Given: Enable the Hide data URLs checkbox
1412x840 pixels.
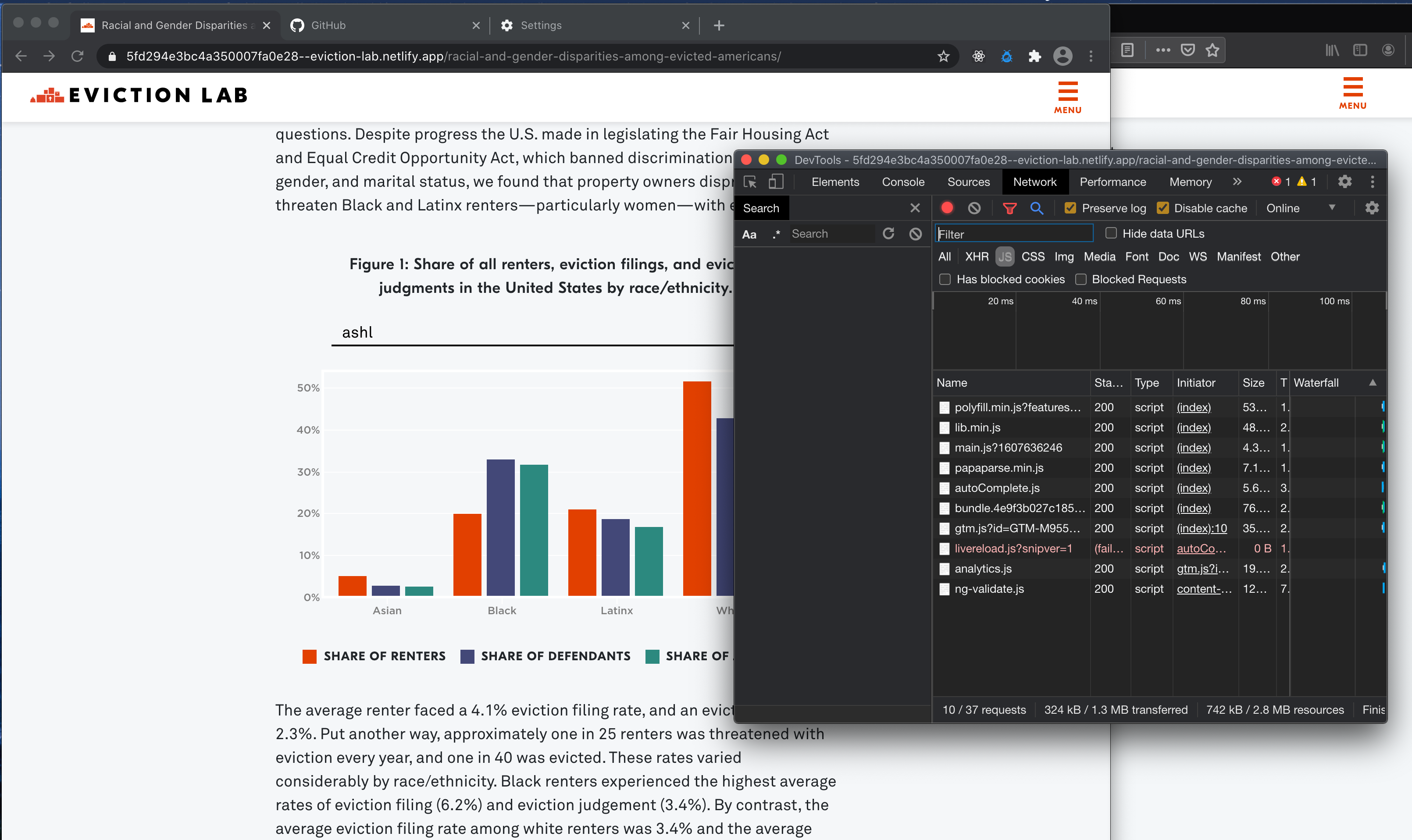Looking at the screenshot, I should point(1111,233).
